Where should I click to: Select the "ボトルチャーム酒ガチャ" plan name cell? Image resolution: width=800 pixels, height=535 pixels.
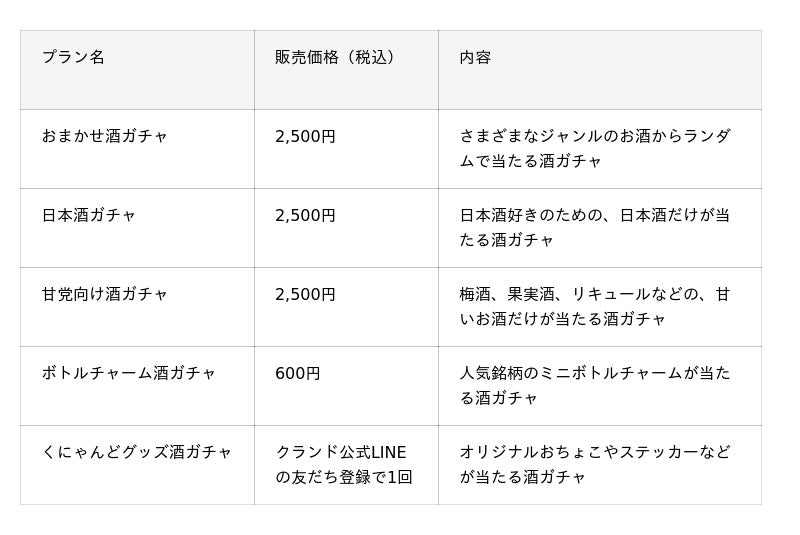[129, 373]
